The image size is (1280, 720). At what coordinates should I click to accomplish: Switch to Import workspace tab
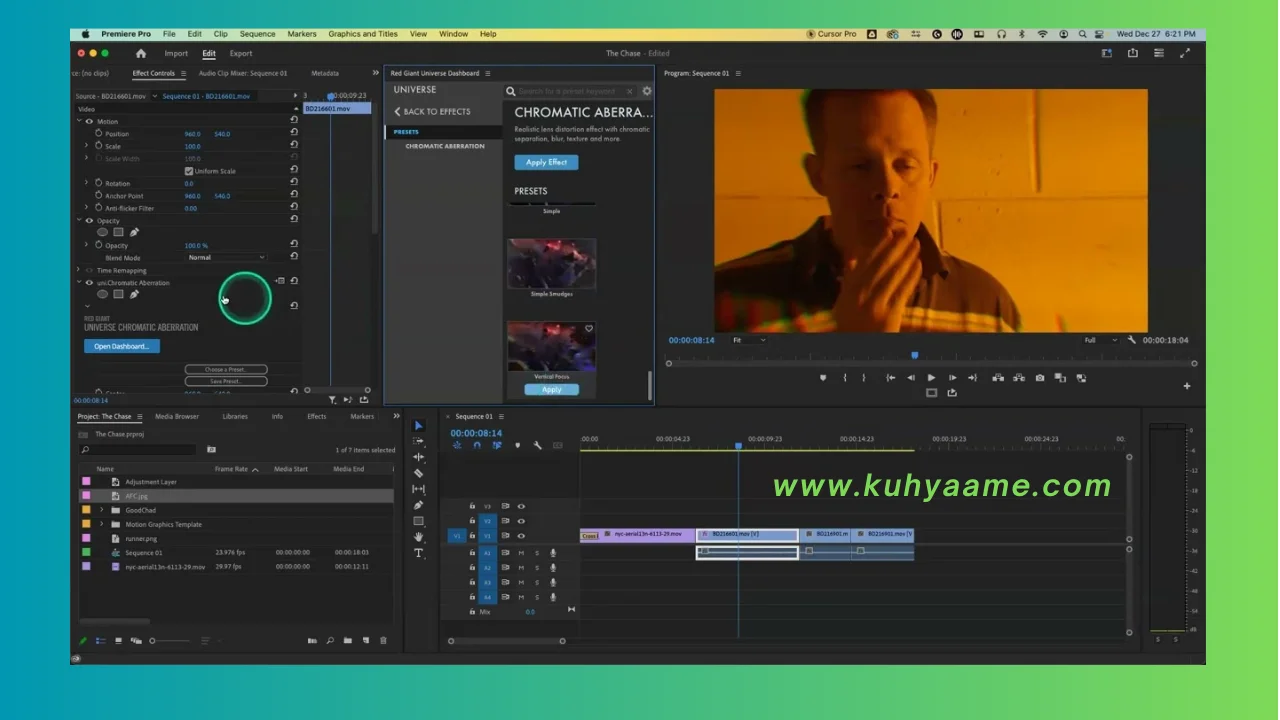pyautogui.click(x=176, y=53)
